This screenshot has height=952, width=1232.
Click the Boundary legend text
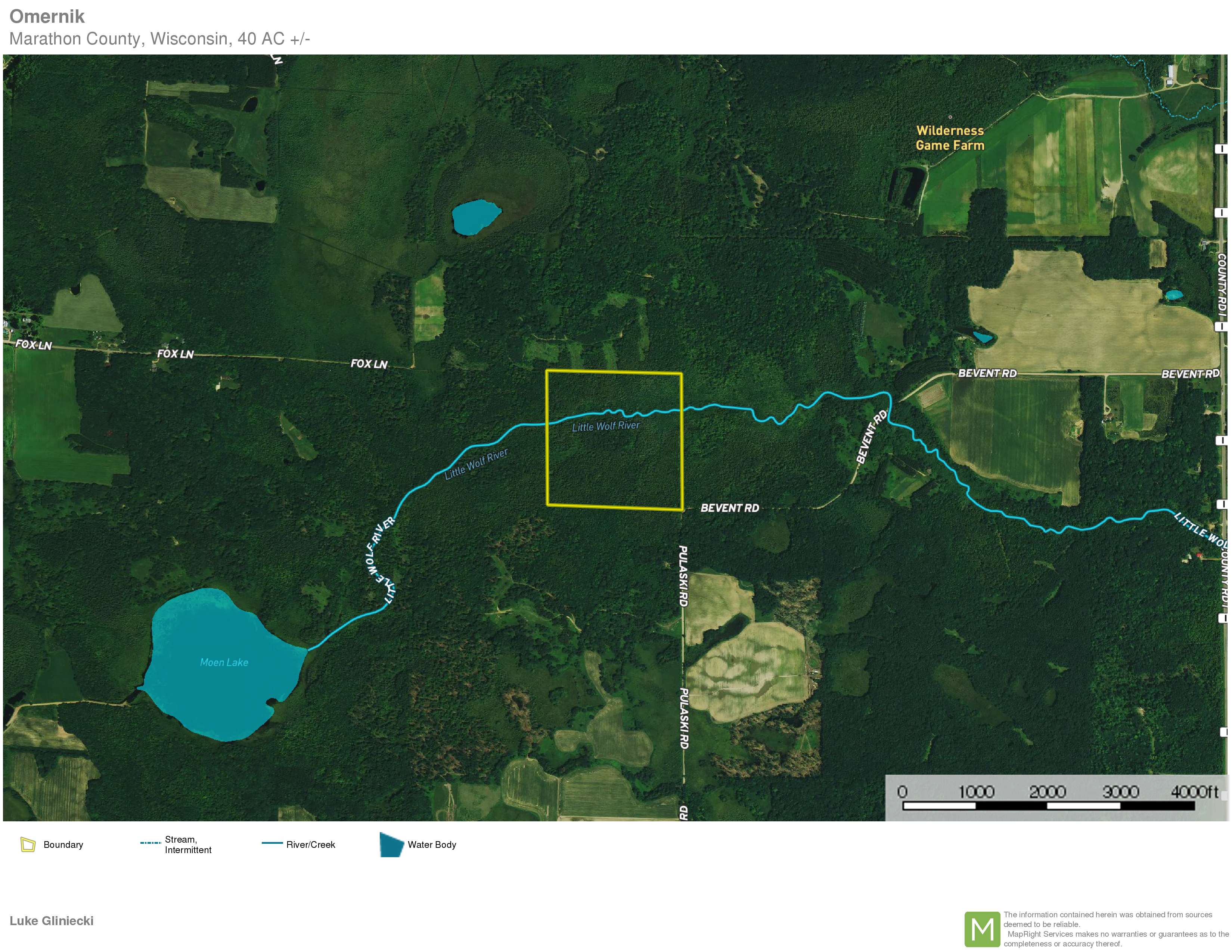(63, 844)
